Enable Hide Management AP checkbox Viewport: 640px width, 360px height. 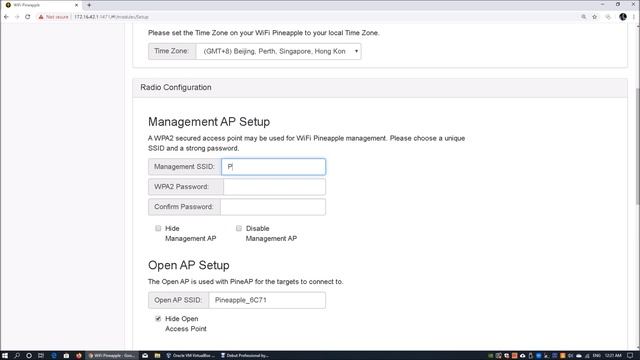click(x=158, y=228)
